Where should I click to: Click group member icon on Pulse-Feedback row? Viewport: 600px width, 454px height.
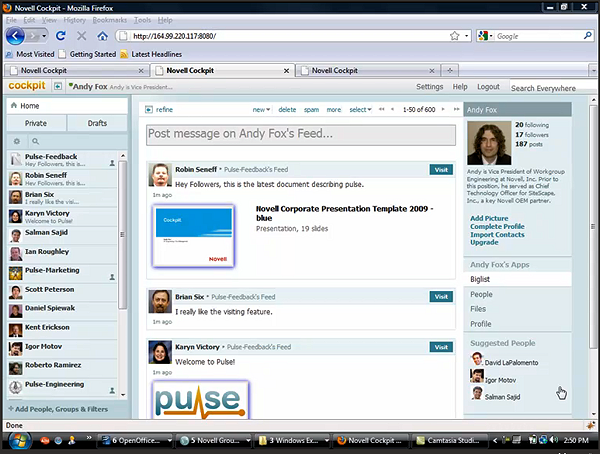coord(112,163)
